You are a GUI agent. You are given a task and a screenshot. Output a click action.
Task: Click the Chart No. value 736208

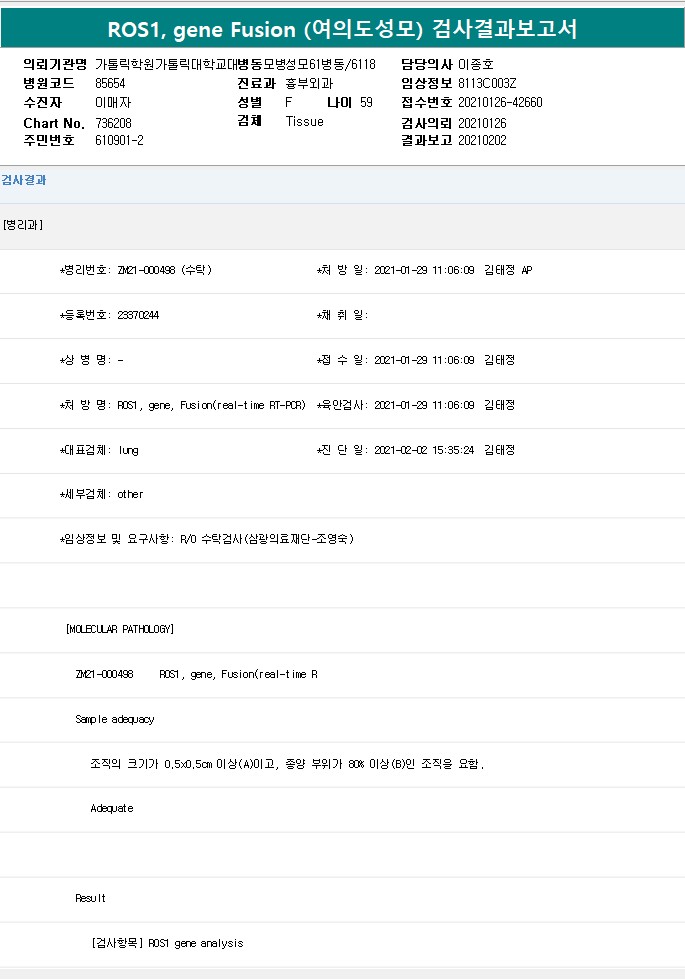point(115,122)
